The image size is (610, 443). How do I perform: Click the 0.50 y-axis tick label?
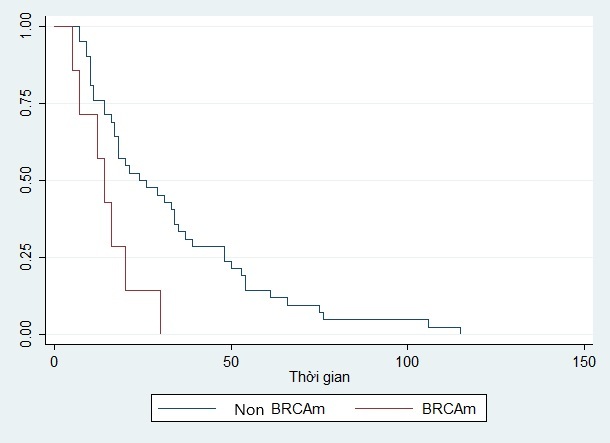click(x=27, y=180)
